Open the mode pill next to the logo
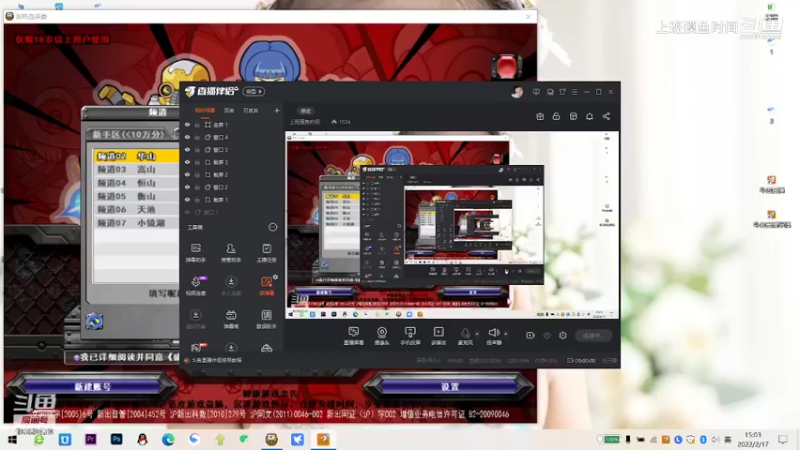This screenshot has width=800, height=450. [253, 92]
